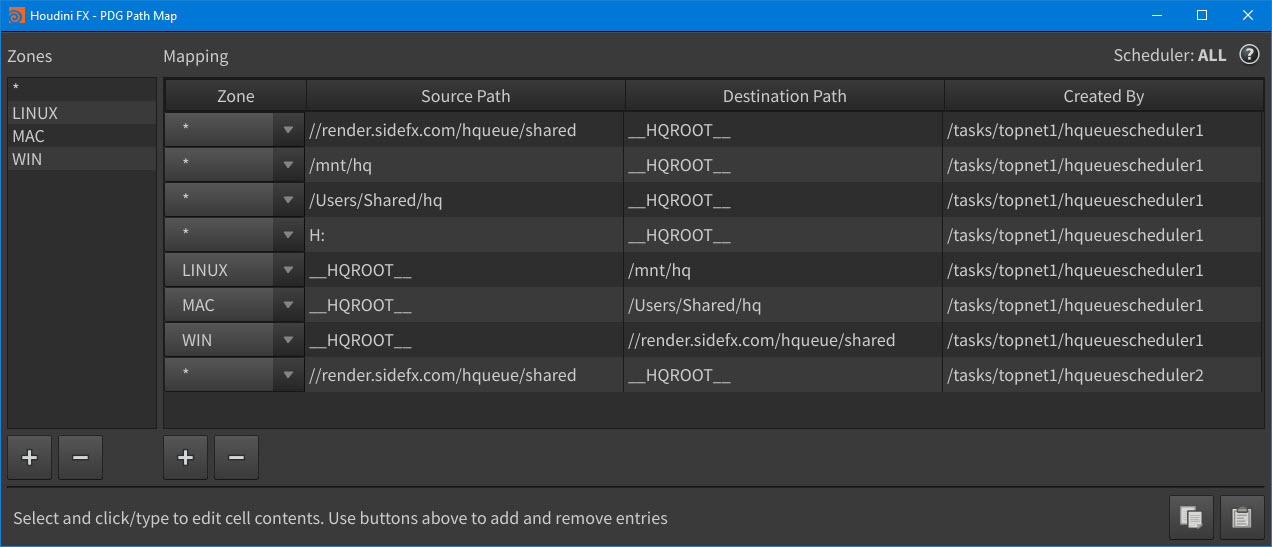
Task: Select the hqueuescheduler2 Created By cell
Action: 1103,375
